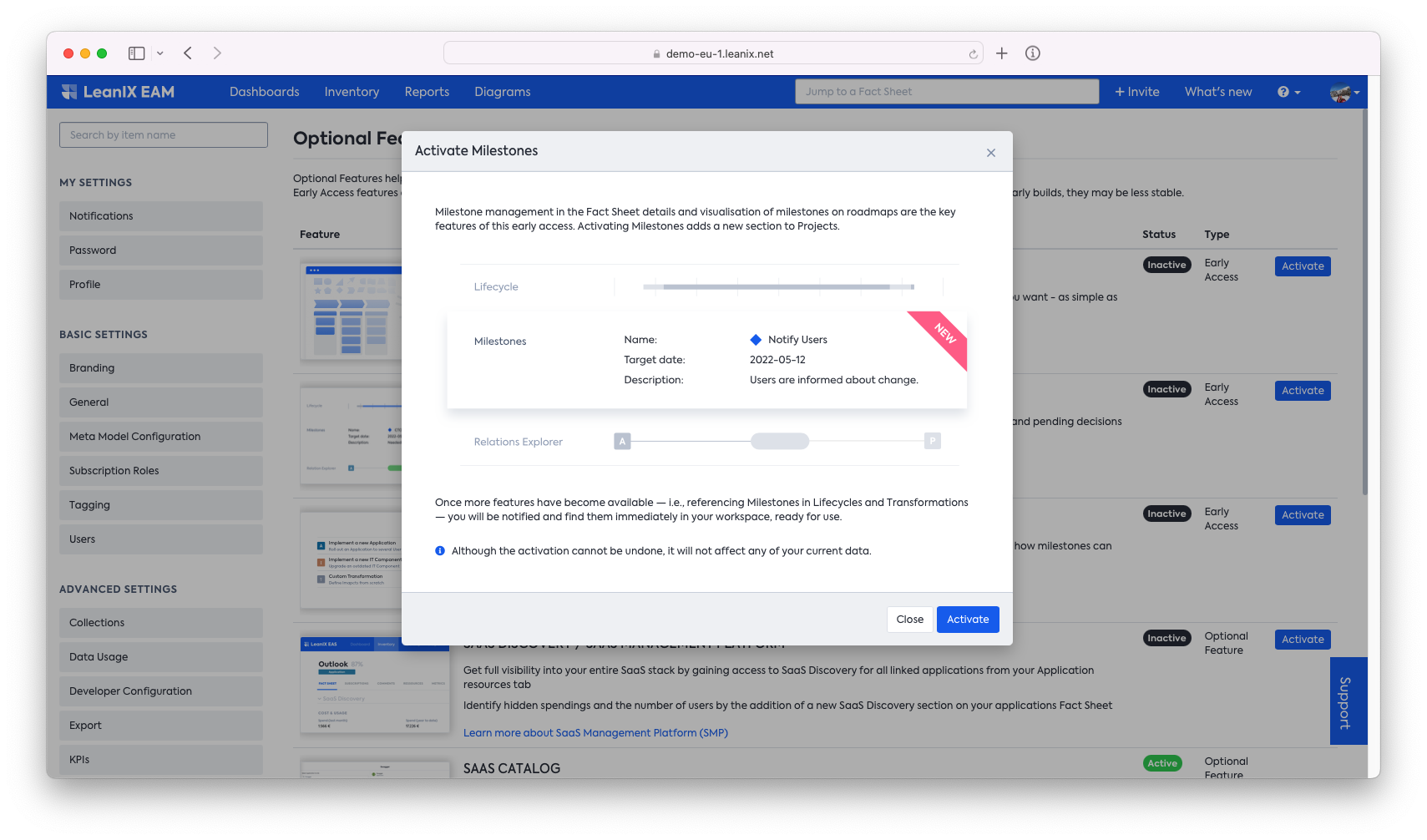Open Notifications settings

[x=161, y=216]
